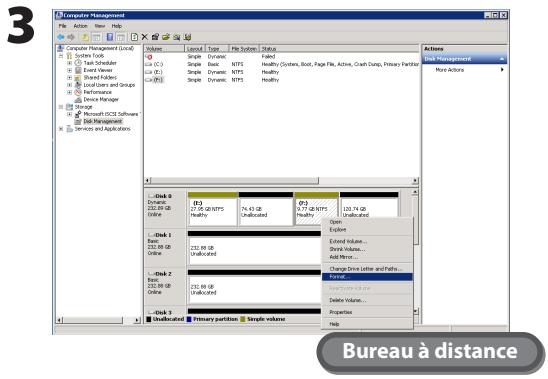The height and width of the screenshot is (379, 548).
Task: Choose Format... in context menu
Action: click(x=367, y=277)
